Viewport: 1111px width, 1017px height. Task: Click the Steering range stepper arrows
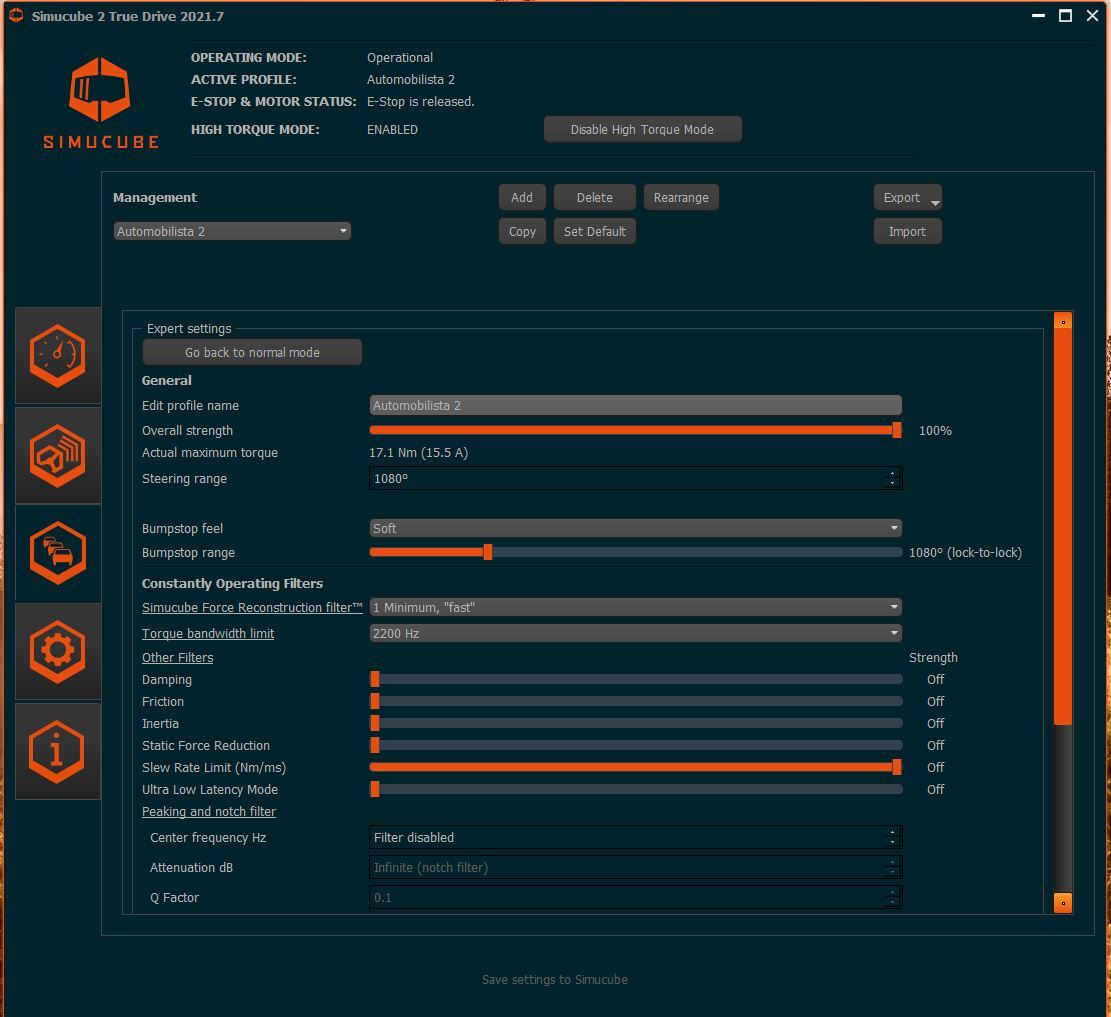893,478
